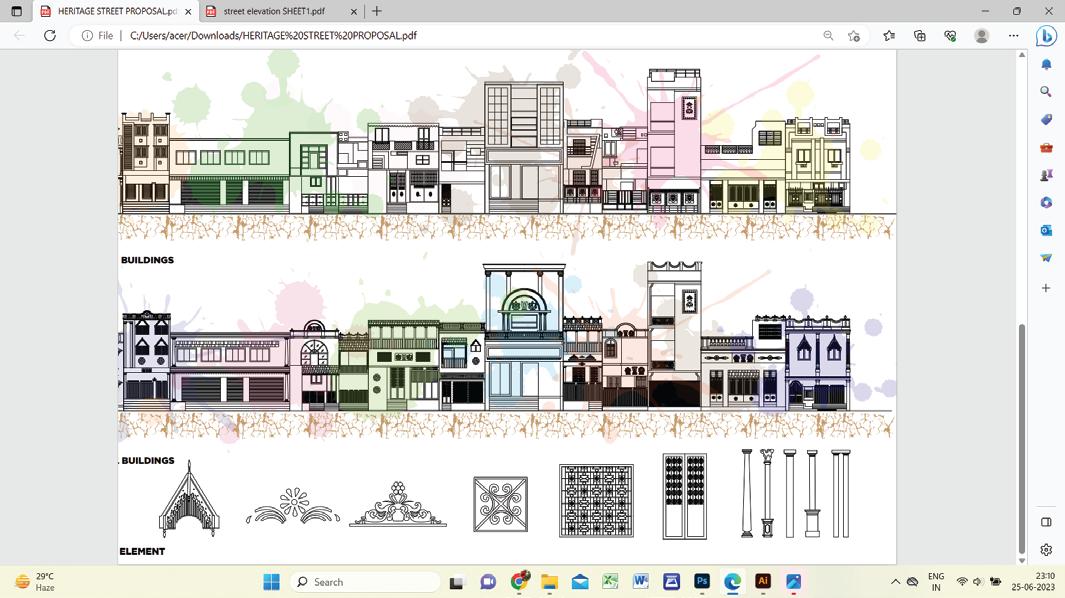
Task: Click the address bar file path
Action: 273,35
